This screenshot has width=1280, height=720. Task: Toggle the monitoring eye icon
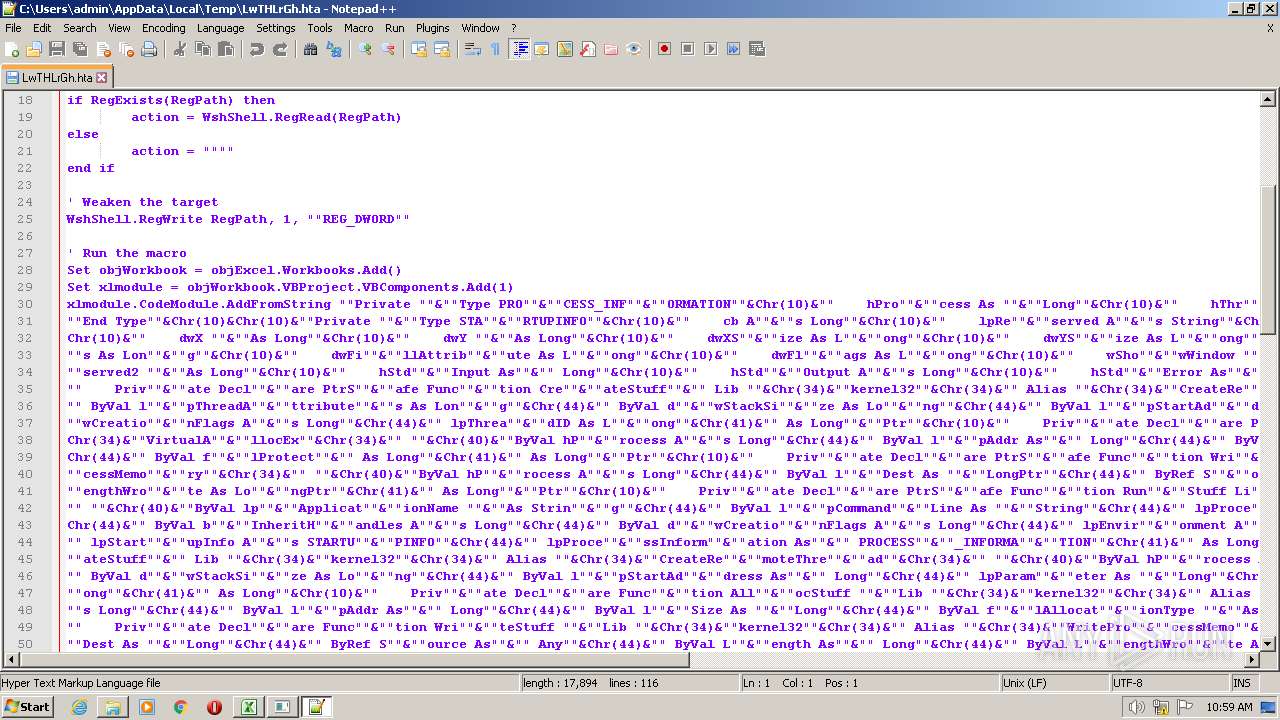(x=634, y=49)
